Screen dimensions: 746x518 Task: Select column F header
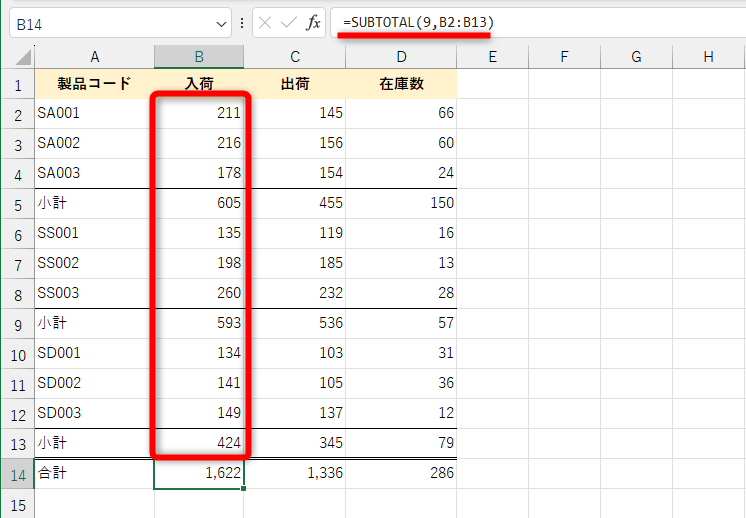point(564,57)
